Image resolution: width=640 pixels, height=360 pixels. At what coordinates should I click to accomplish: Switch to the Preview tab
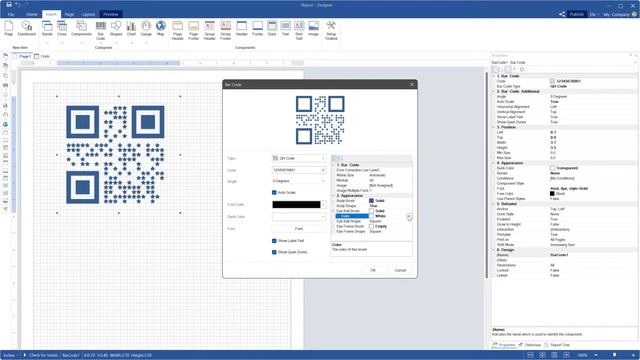pyautogui.click(x=111, y=14)
